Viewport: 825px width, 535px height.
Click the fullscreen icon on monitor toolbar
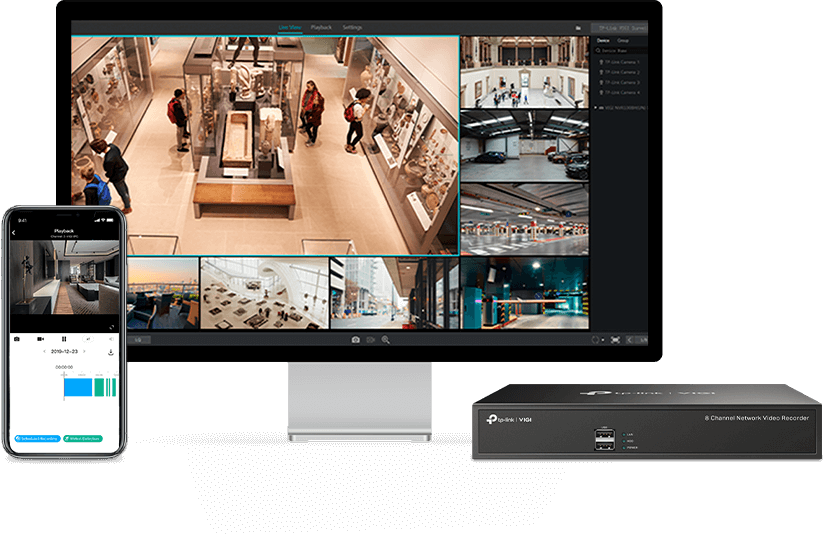click(x=615, y=340)
